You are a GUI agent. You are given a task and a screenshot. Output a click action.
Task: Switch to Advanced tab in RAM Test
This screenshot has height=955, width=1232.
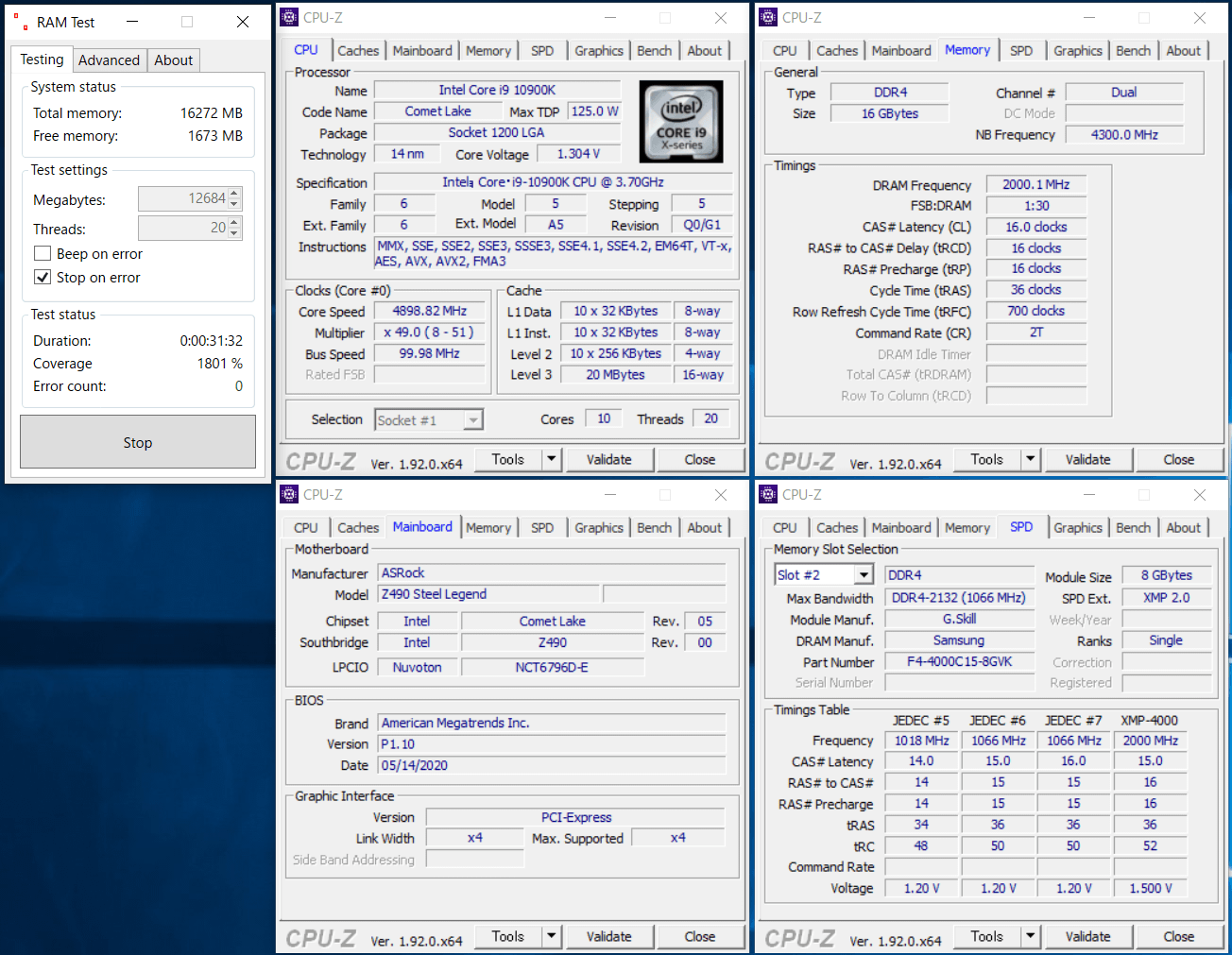(109, 60)
